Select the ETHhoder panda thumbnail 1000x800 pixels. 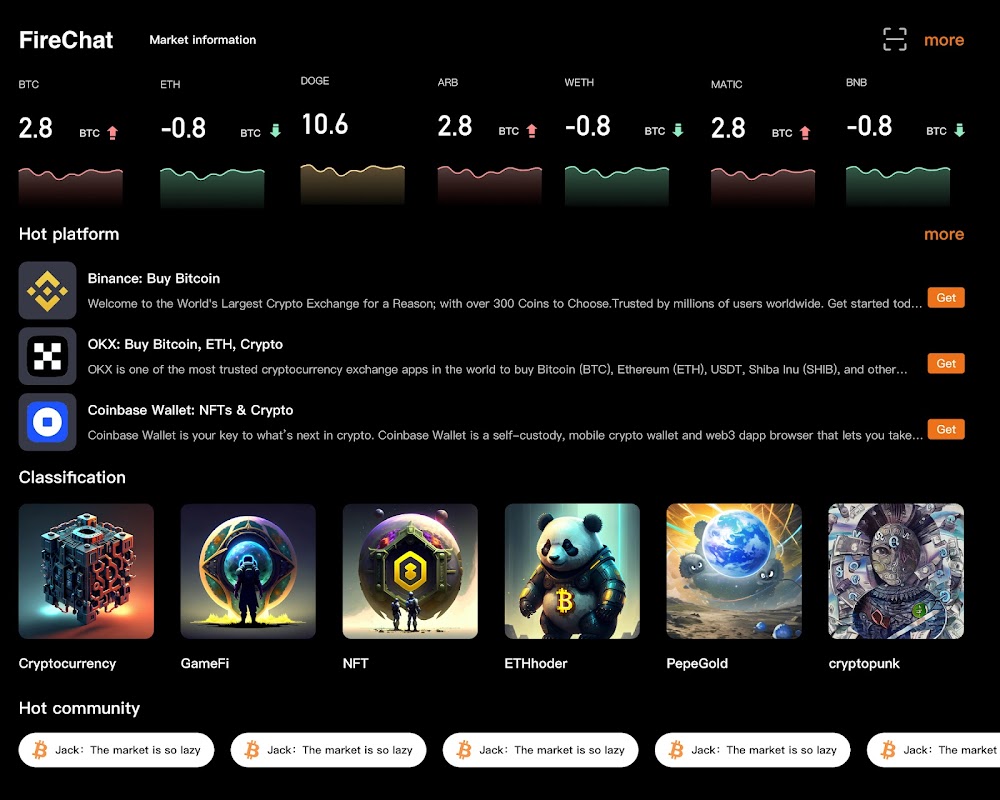572,571
